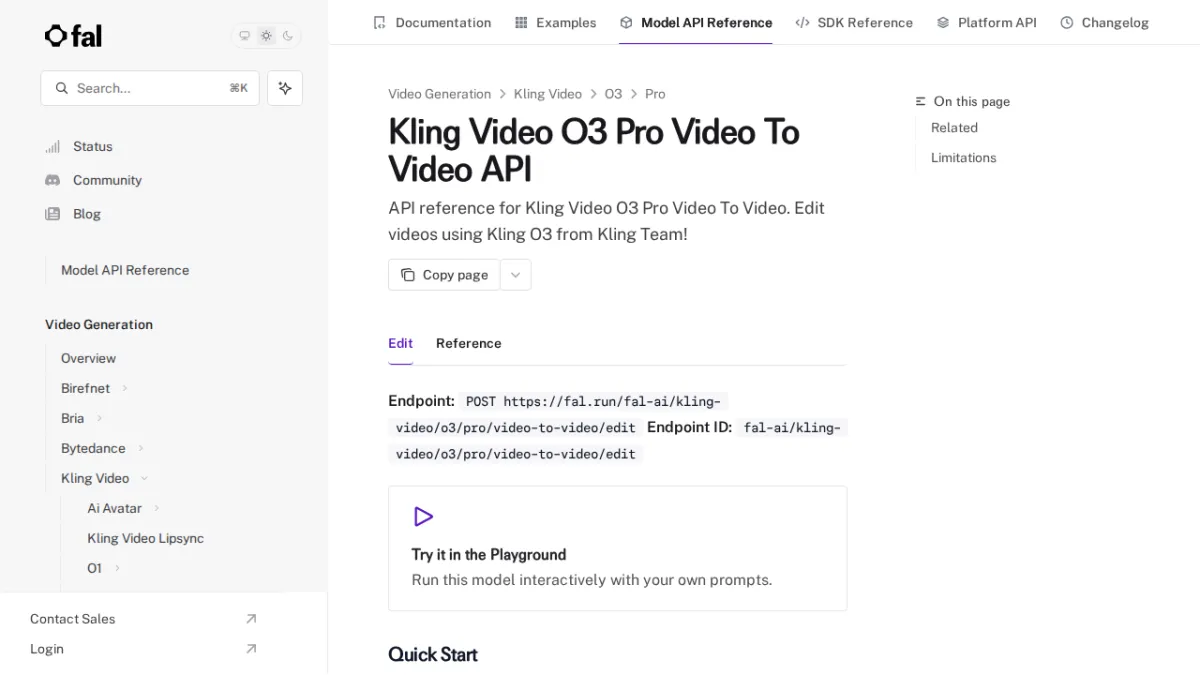
Task: Collapse the Kling Video chevron
Action: pyautogui.click(x=144, y=478)
